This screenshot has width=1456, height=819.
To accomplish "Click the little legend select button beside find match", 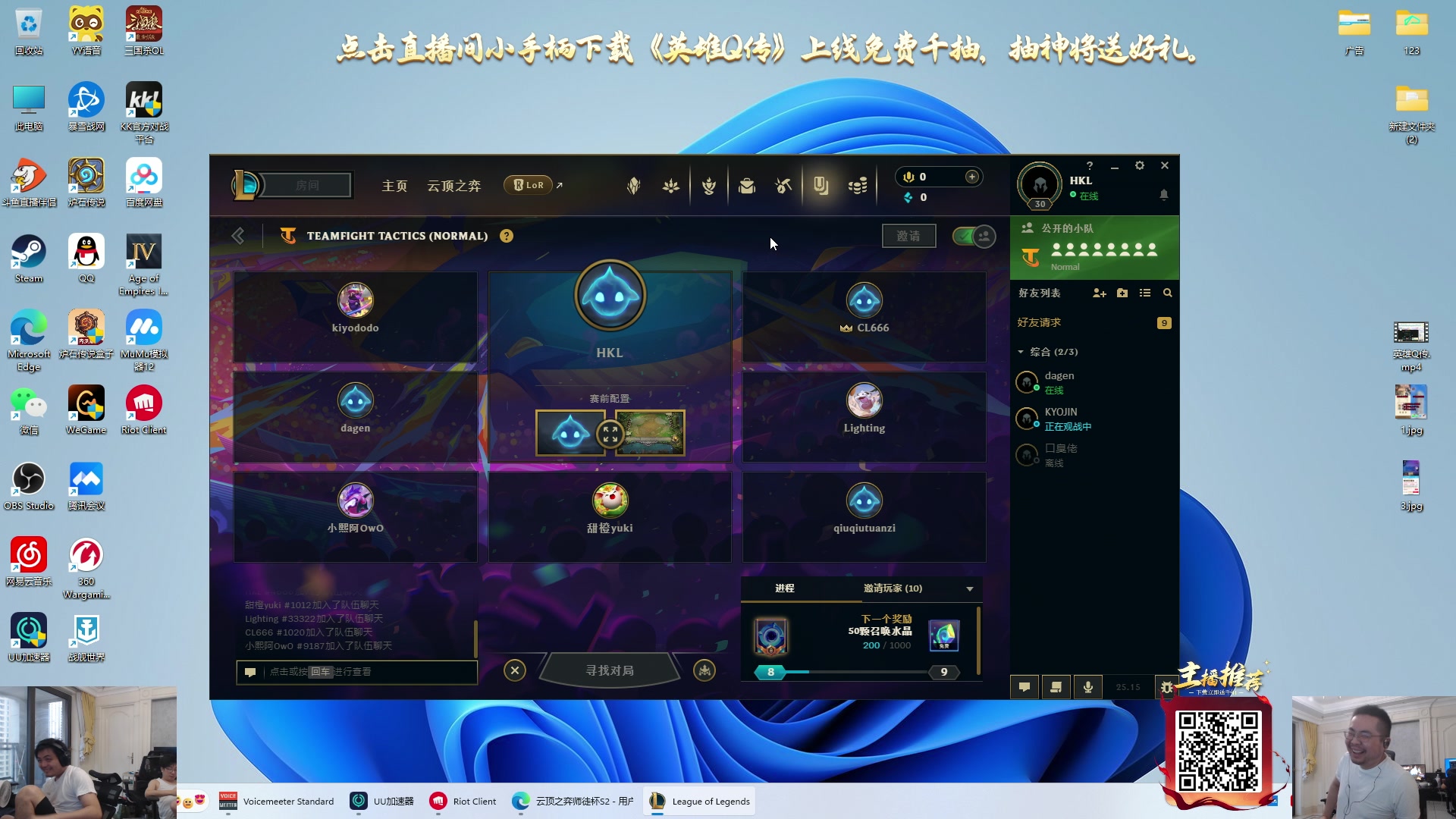I will [704, 670].
